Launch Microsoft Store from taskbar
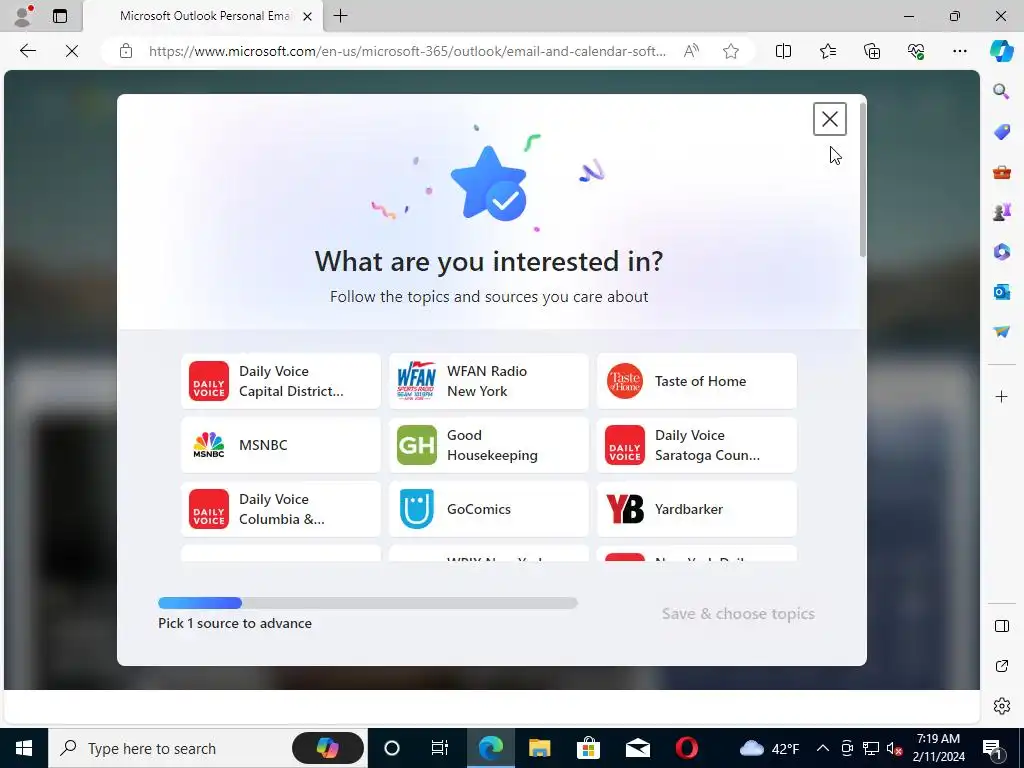1024x768 pixels. (x=588, y=748)
